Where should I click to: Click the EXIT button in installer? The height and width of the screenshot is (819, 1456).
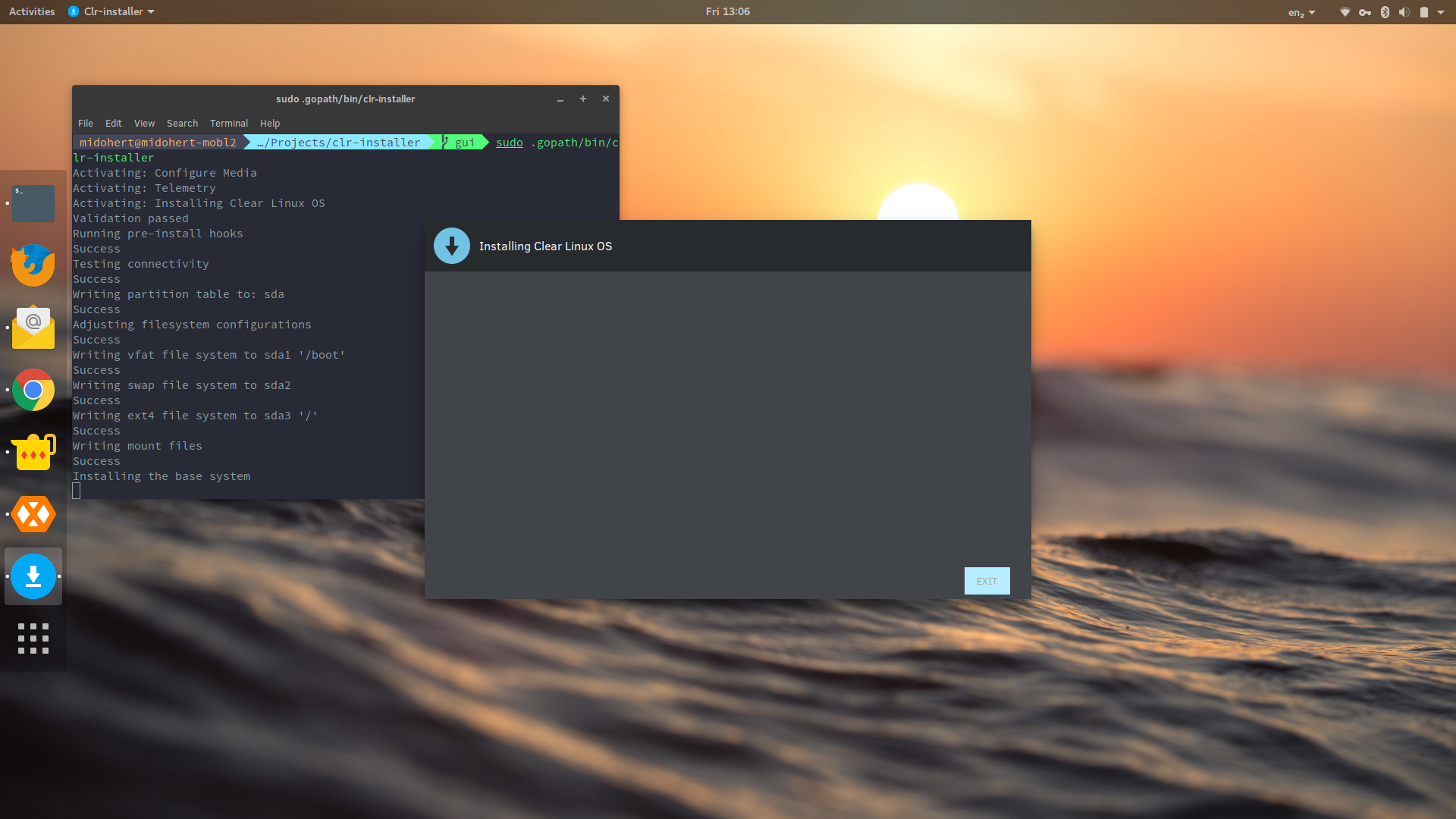987,581
